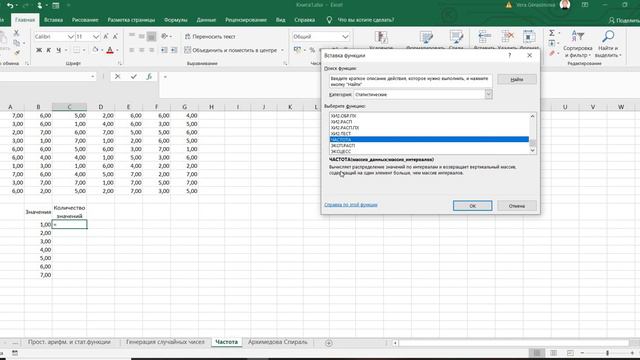Click 'Объединить и поместить в центре' button
Image resolution: width=640 pixels, height=360 pixels.
(230, 50)
